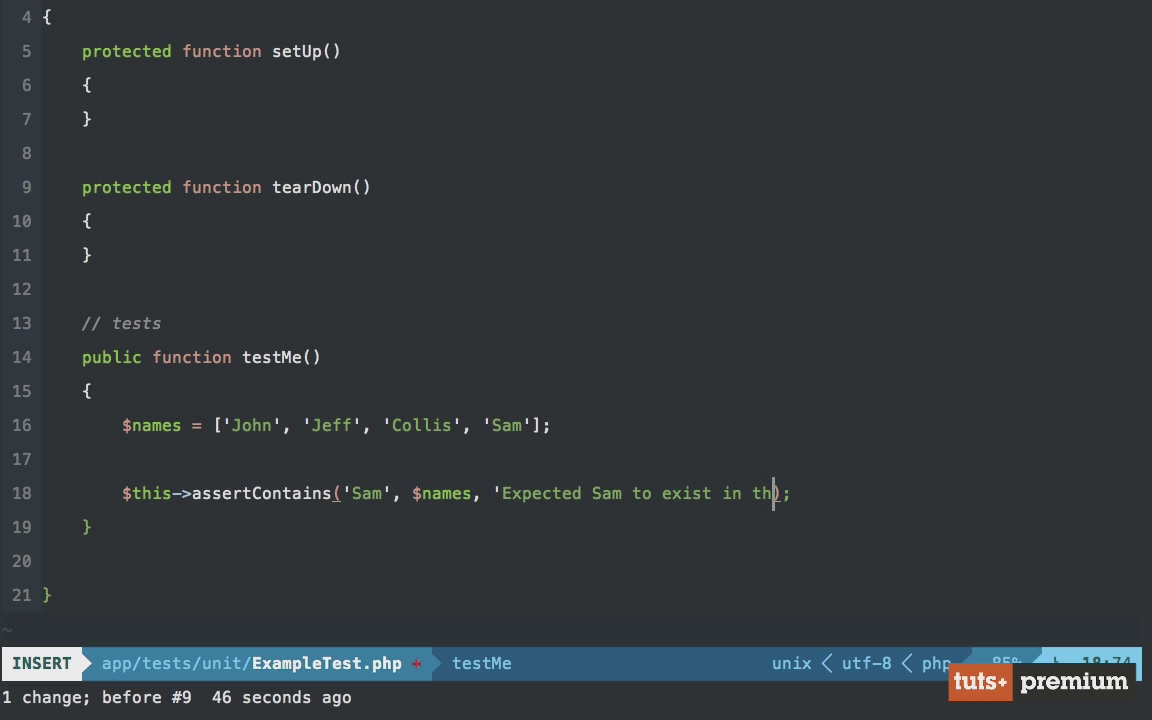
Task: Click line number 5 in the gutter
Action: (x=26, y=51)
